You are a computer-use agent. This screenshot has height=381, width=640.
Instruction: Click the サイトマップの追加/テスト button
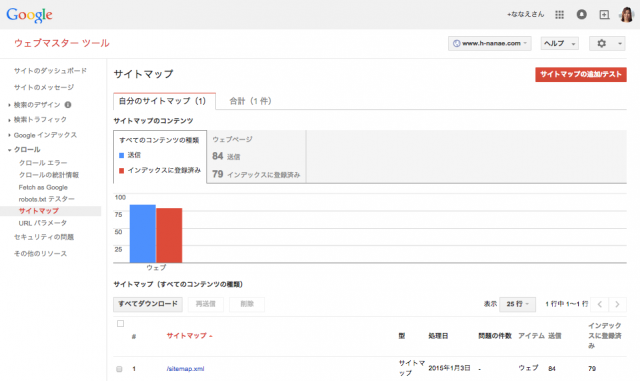pos(581,74)
